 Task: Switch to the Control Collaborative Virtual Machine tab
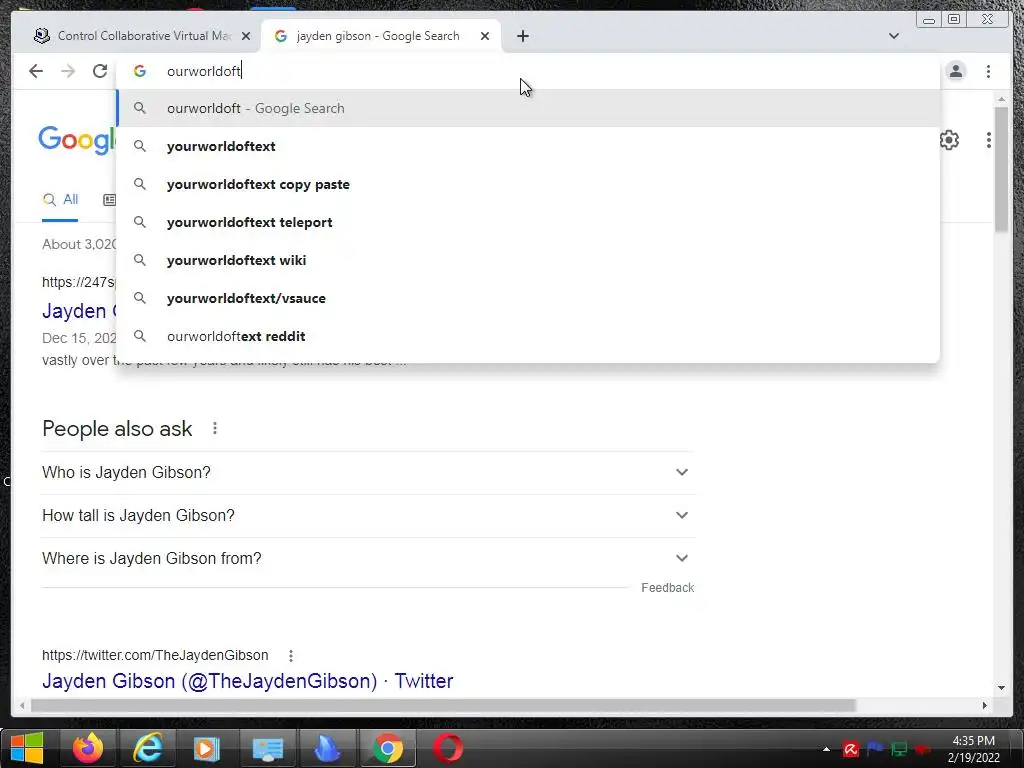(142, 36)
